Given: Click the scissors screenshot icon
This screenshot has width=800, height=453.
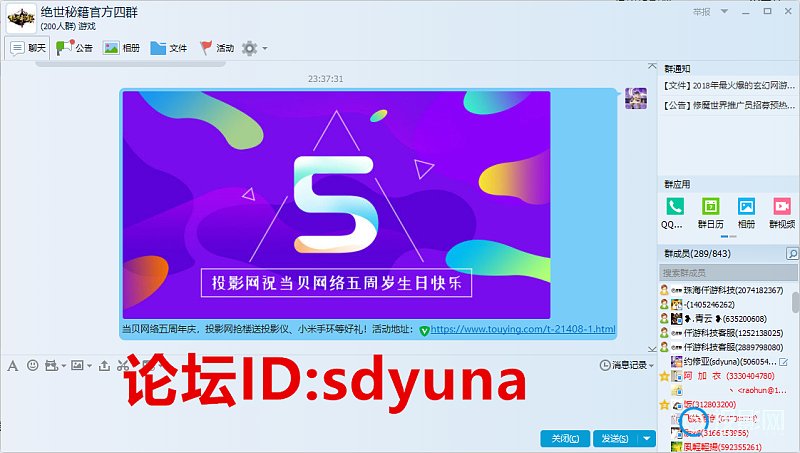Looking at the screenshot, I should click(x=122, y=365).
